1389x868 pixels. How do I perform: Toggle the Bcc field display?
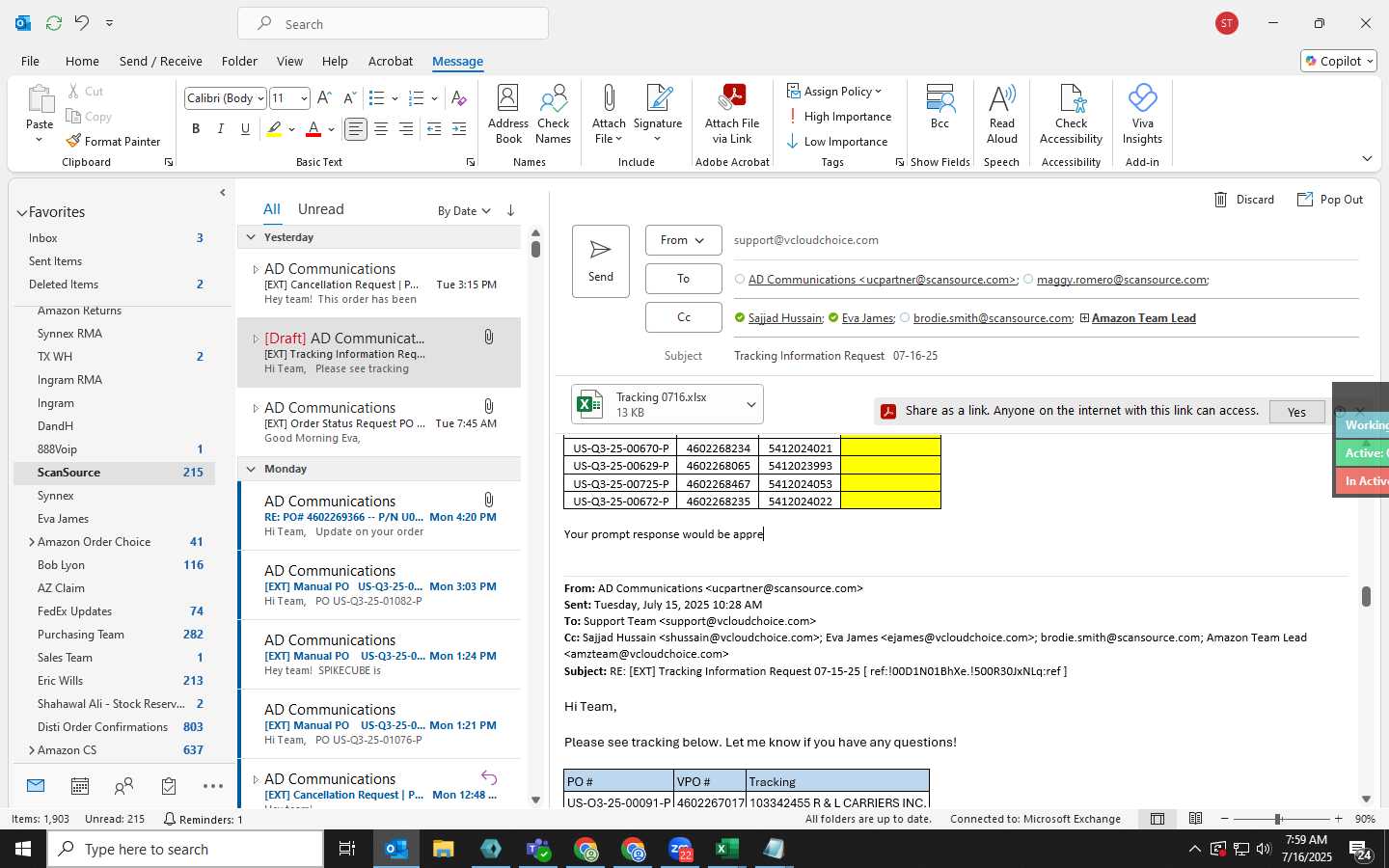pos(940,107)
